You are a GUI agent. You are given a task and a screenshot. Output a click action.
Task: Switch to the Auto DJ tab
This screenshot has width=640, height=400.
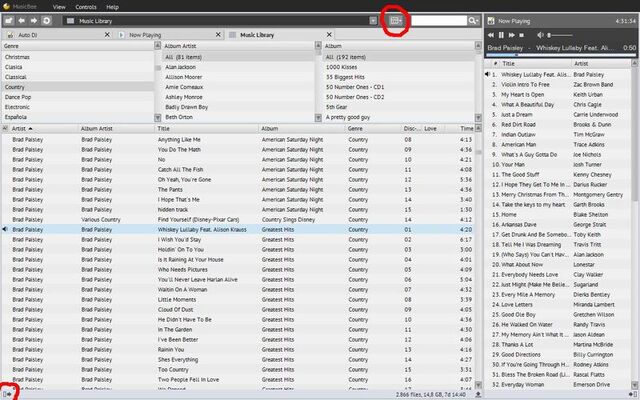pyautogui.click(x=57, y=35)
